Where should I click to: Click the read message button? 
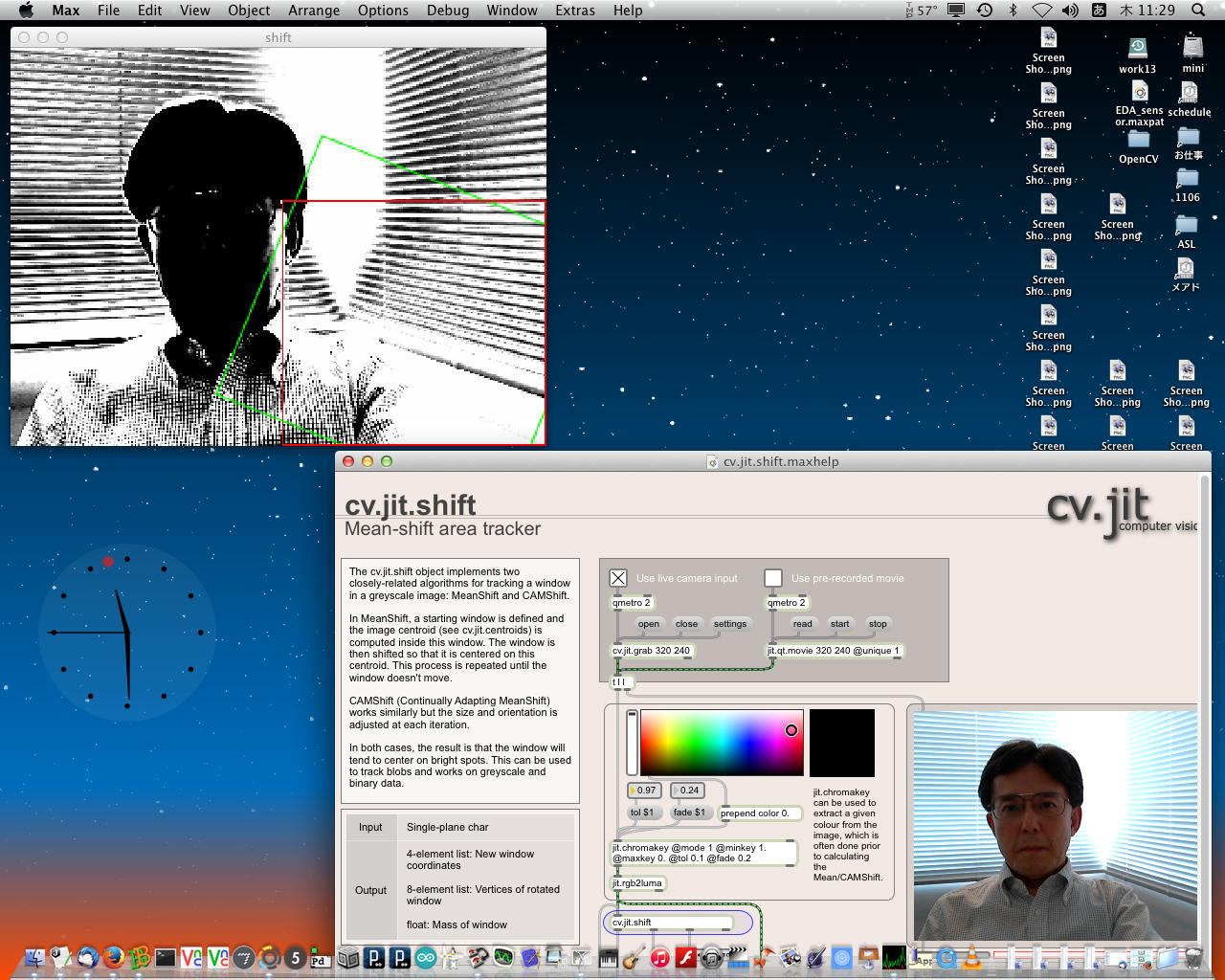802,624
